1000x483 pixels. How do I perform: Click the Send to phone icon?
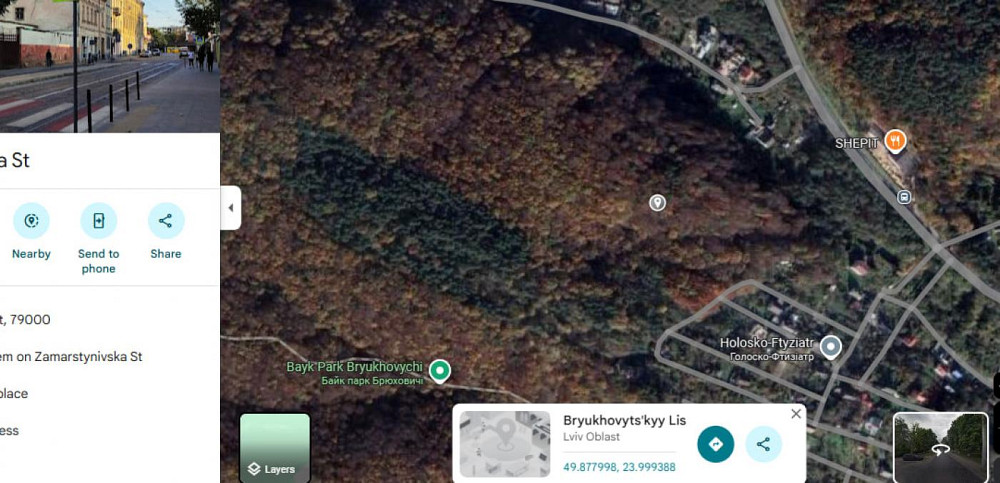[98, 221]
